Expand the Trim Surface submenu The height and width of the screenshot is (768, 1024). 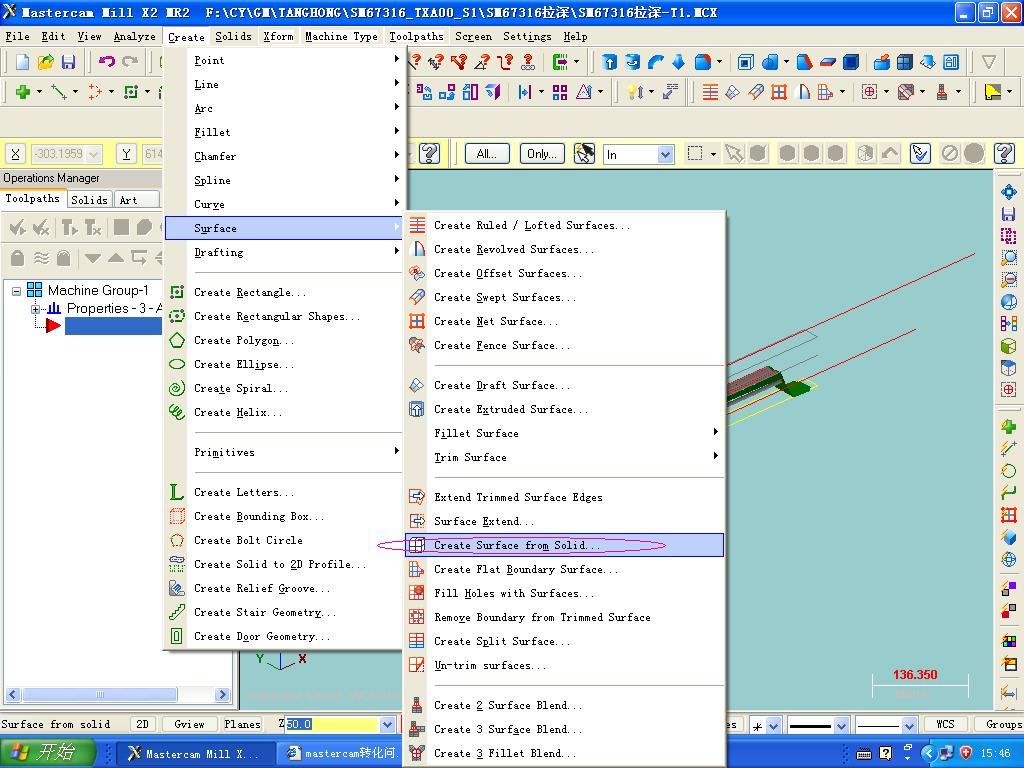point(565,458)
